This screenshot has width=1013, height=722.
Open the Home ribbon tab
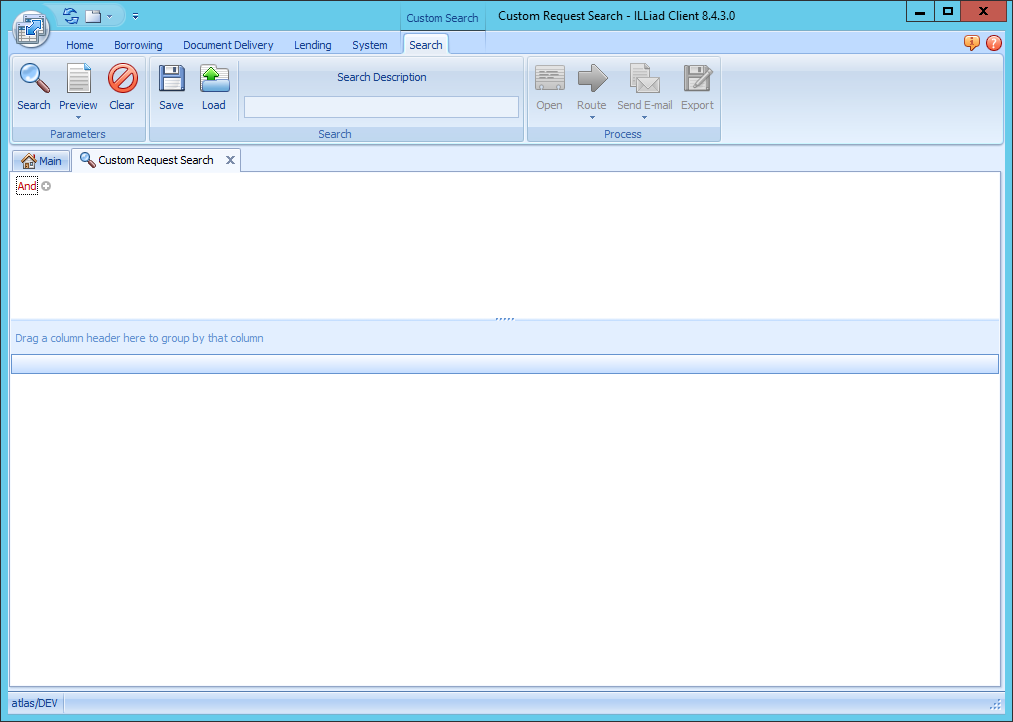pyautogui.click(x=79, y=45)
